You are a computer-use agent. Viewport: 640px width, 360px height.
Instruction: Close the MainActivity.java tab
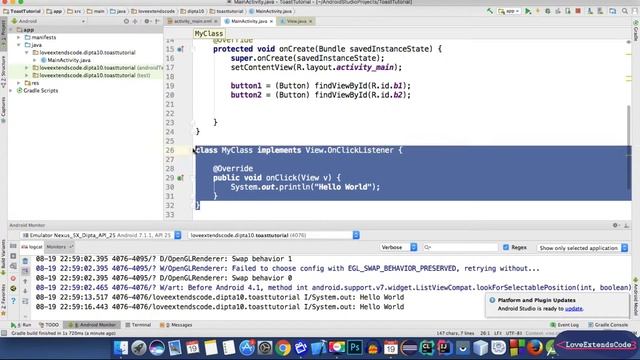pos(271,21)
